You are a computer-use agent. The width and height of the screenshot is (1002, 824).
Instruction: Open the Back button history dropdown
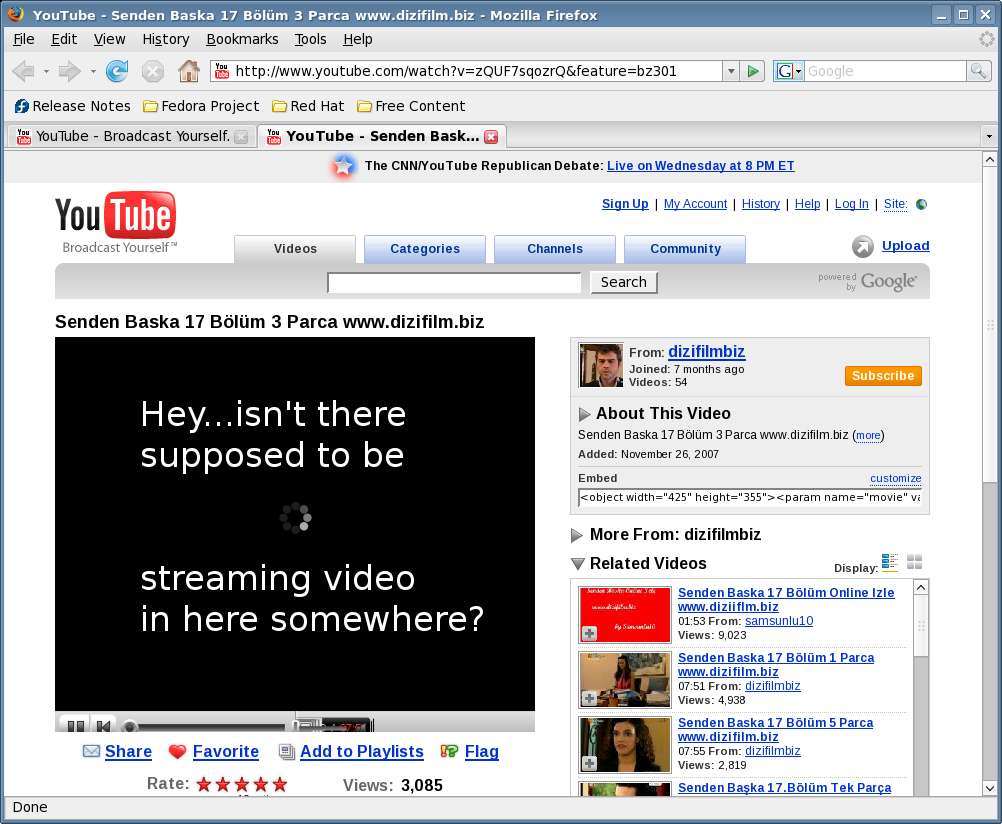[46, 72]
